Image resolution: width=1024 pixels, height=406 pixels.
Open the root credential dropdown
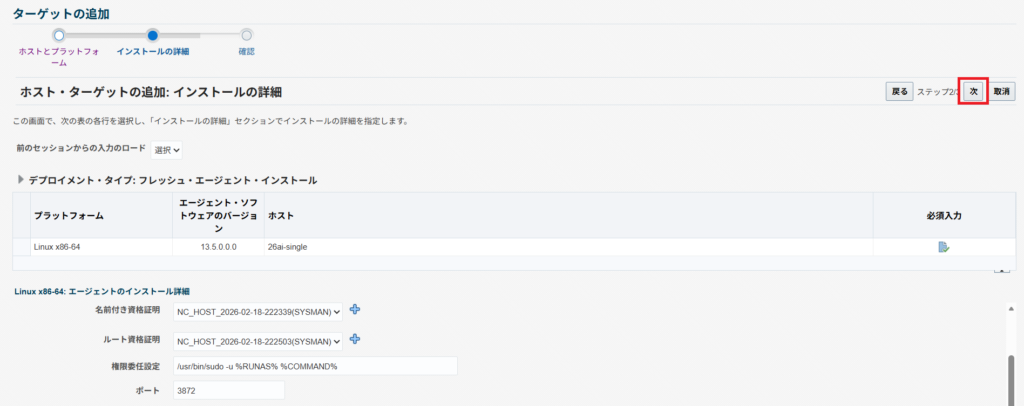(258, 341)
